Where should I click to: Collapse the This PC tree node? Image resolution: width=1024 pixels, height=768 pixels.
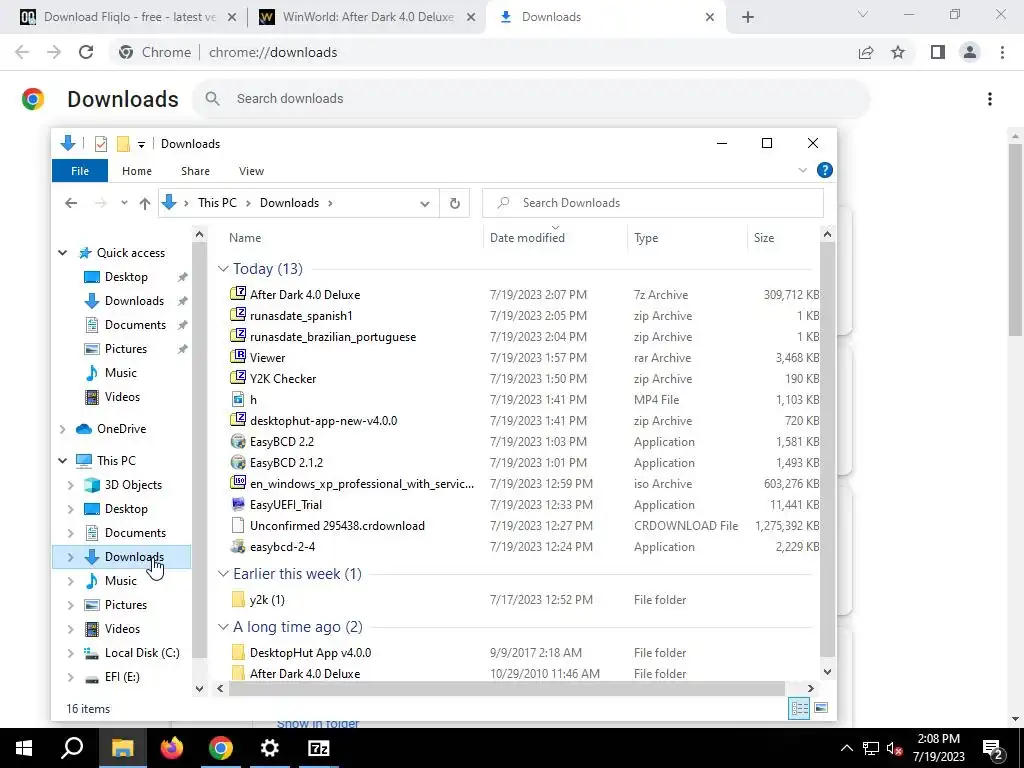63,460
